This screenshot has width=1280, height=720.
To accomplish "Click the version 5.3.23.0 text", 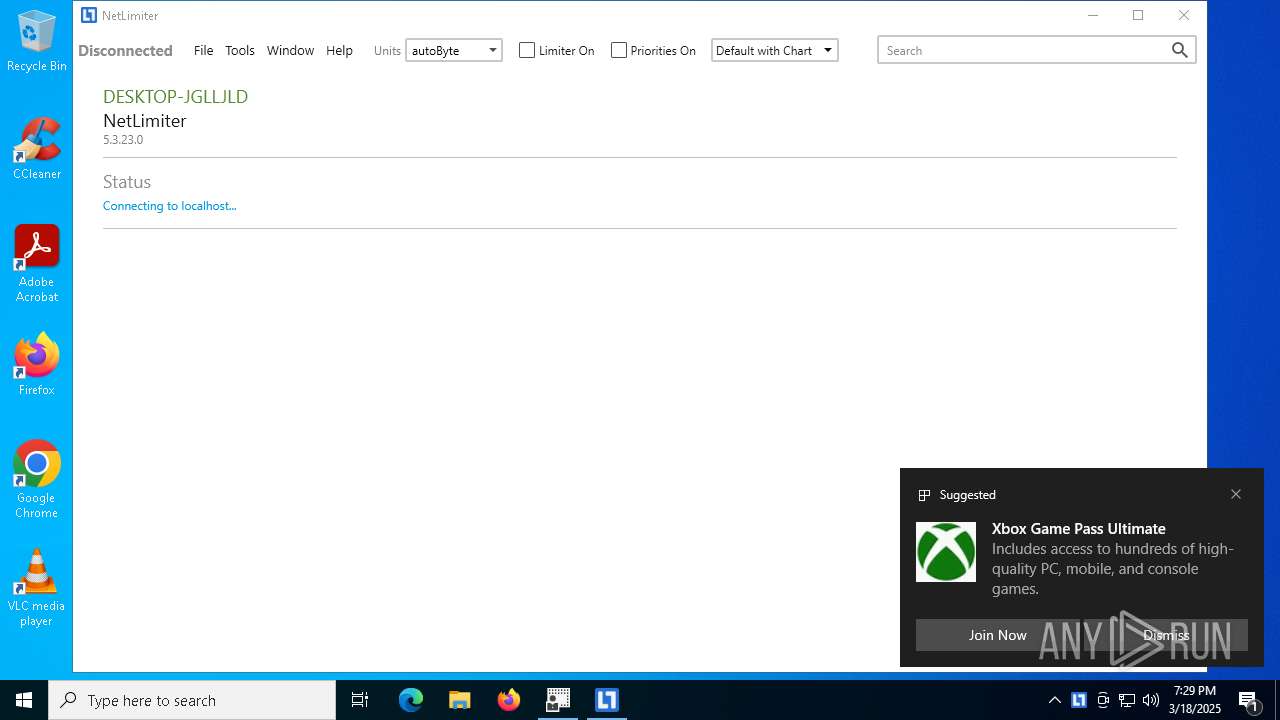I will (x=123, y=140).
